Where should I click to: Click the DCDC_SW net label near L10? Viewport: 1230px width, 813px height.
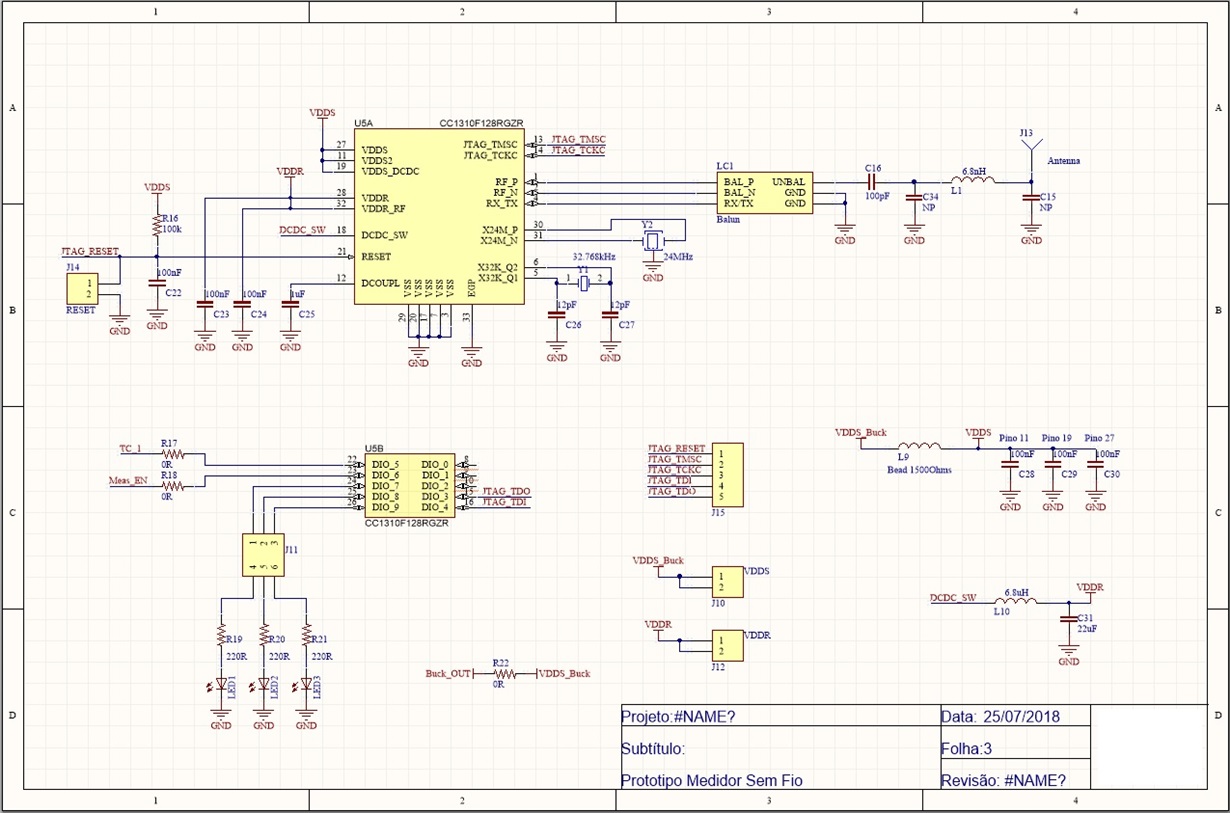click(953, 597)
